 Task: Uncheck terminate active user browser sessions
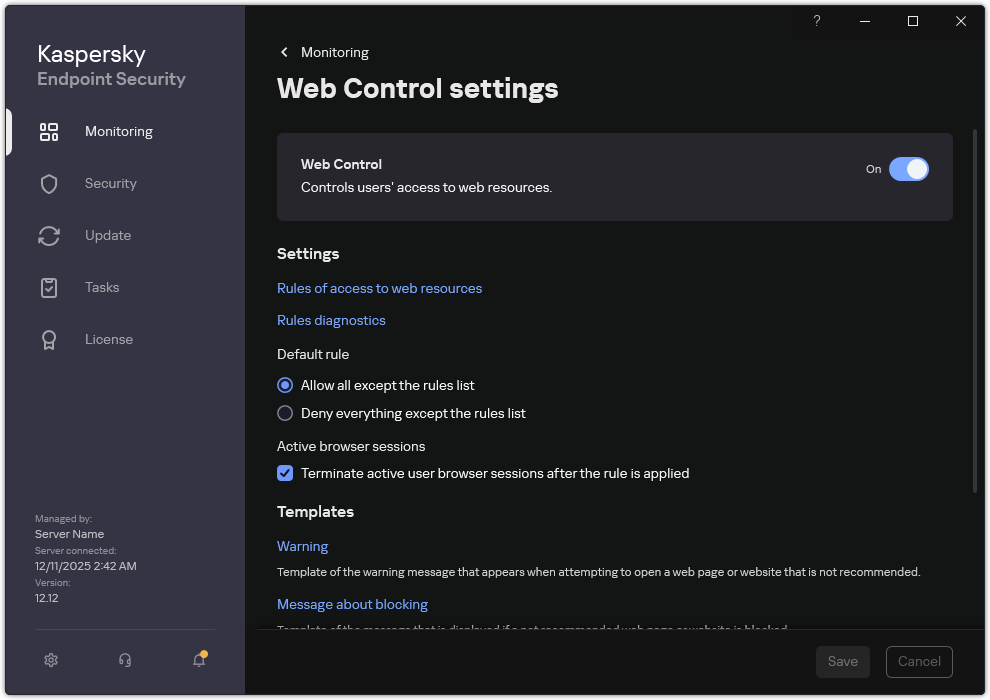[x=285, y=473]
